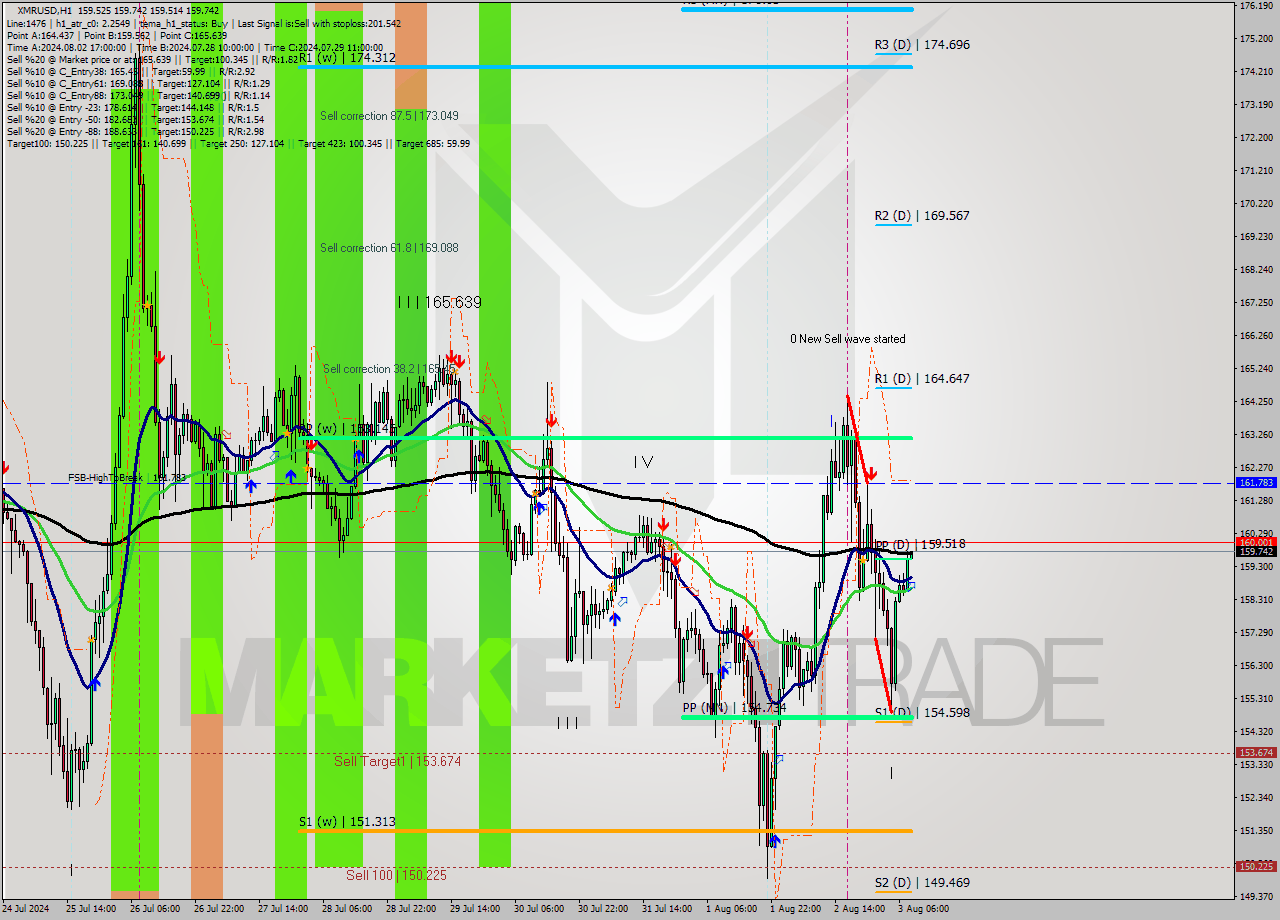The width and height of the screenshot is (1280, 920).
Task: Click the 'FSB-HighToBreak | 161.783' label
Action: (127, 478)
